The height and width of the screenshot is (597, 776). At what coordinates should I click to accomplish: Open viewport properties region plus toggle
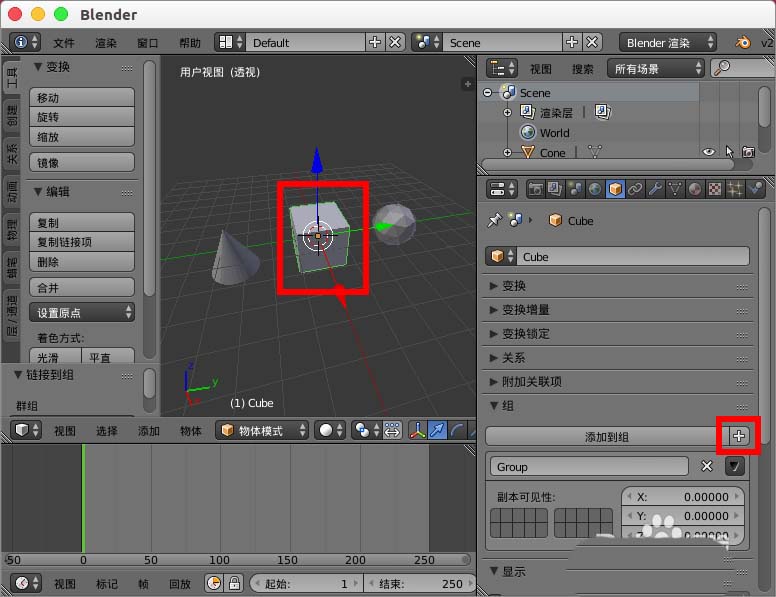(x=467, y=84)
